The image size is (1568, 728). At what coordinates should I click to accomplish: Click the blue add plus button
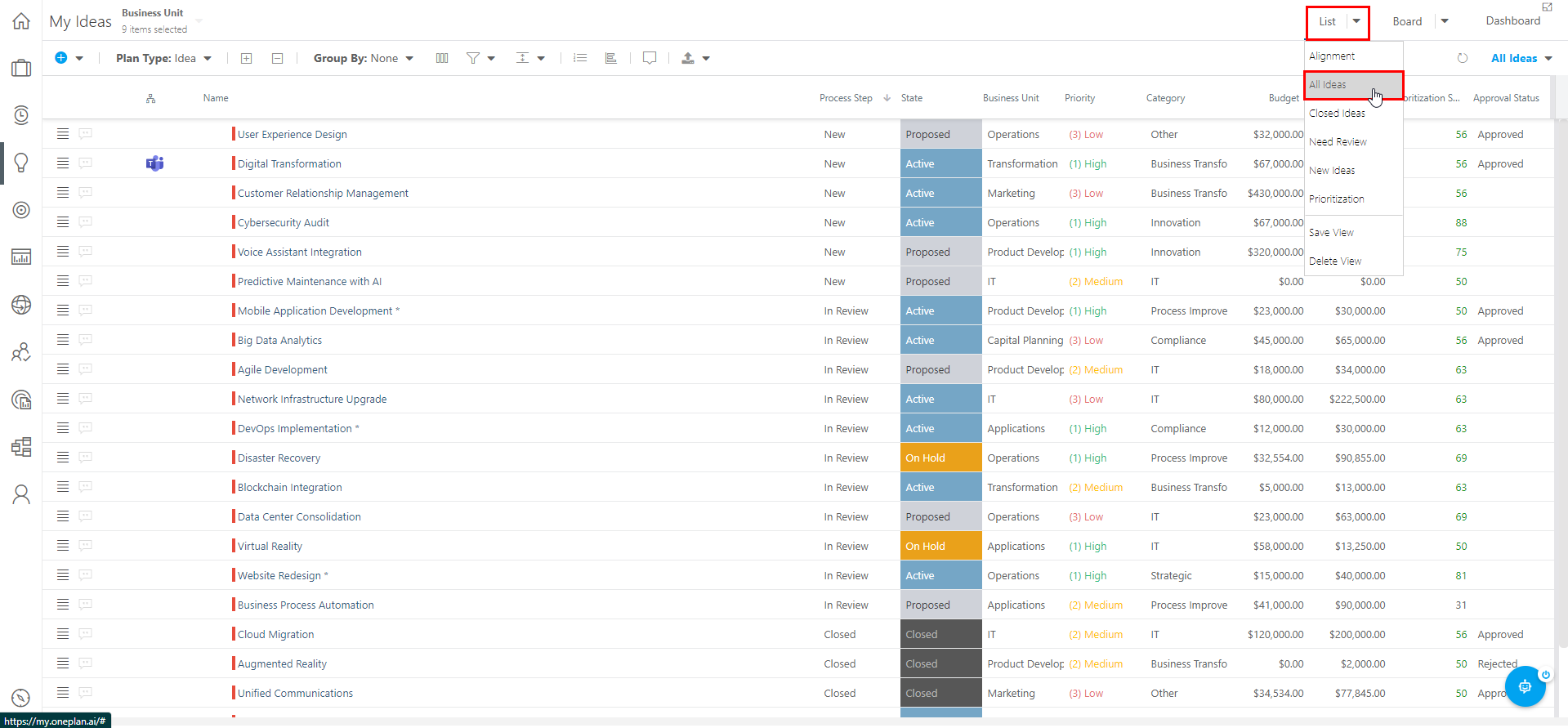pyautogui.click(x=61, y=58)
